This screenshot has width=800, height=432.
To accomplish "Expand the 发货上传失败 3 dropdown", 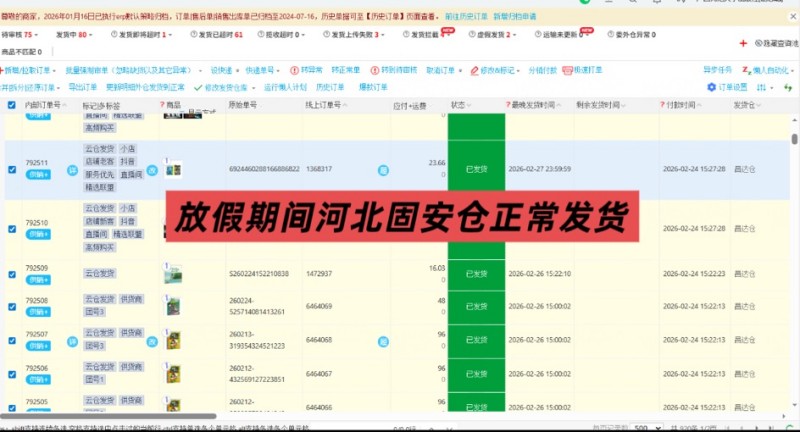I will 383,35.
